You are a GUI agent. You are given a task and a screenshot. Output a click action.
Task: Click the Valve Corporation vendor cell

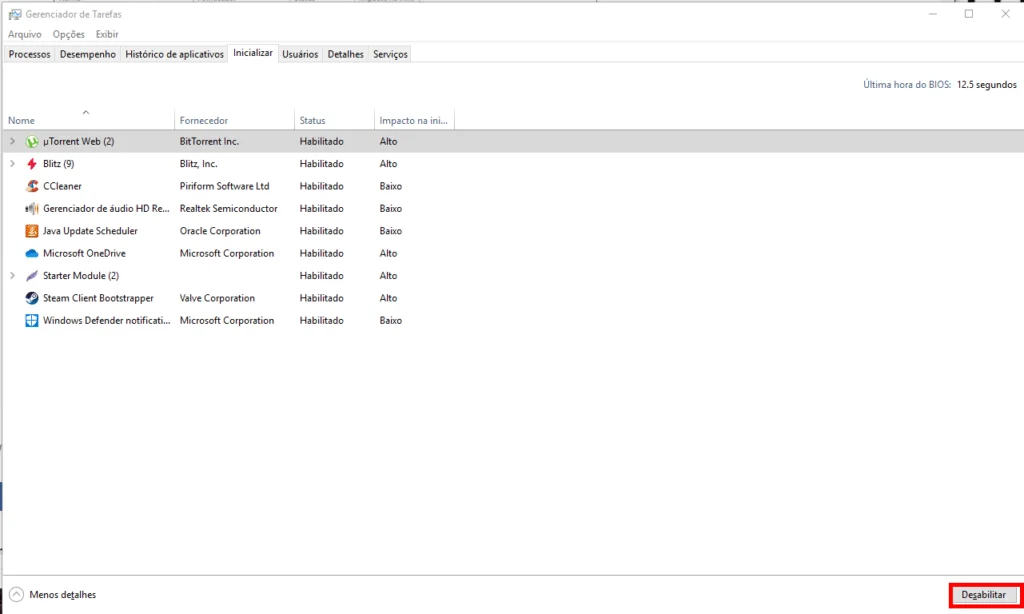[217, 298]
